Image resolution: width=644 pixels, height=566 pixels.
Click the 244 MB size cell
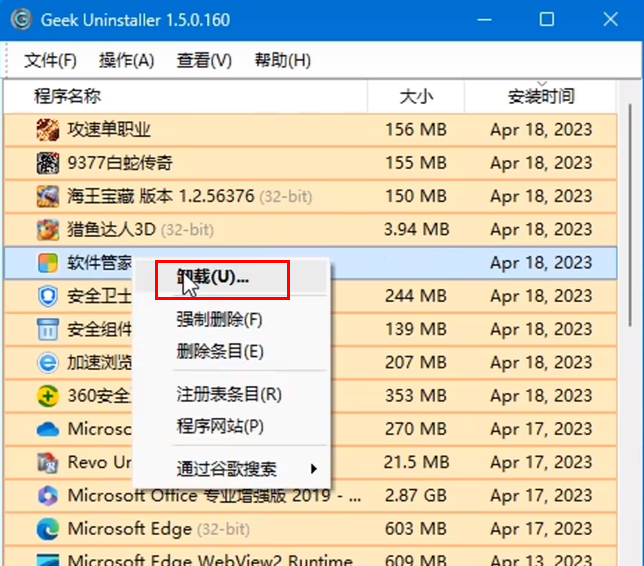tap(416, 296)
